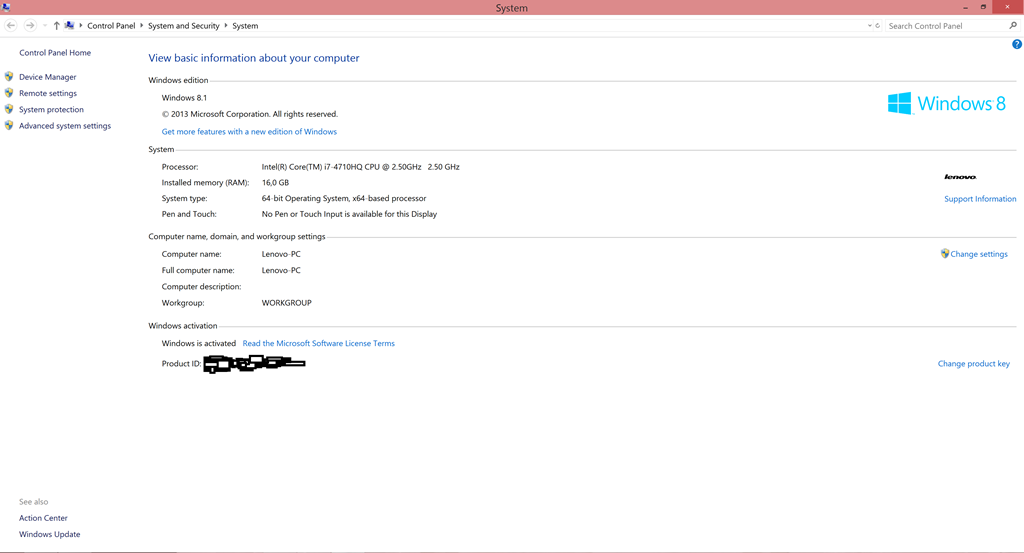Click the Forward navigation arrow
Screen dimensions: 1024x553
pos(30,25)
